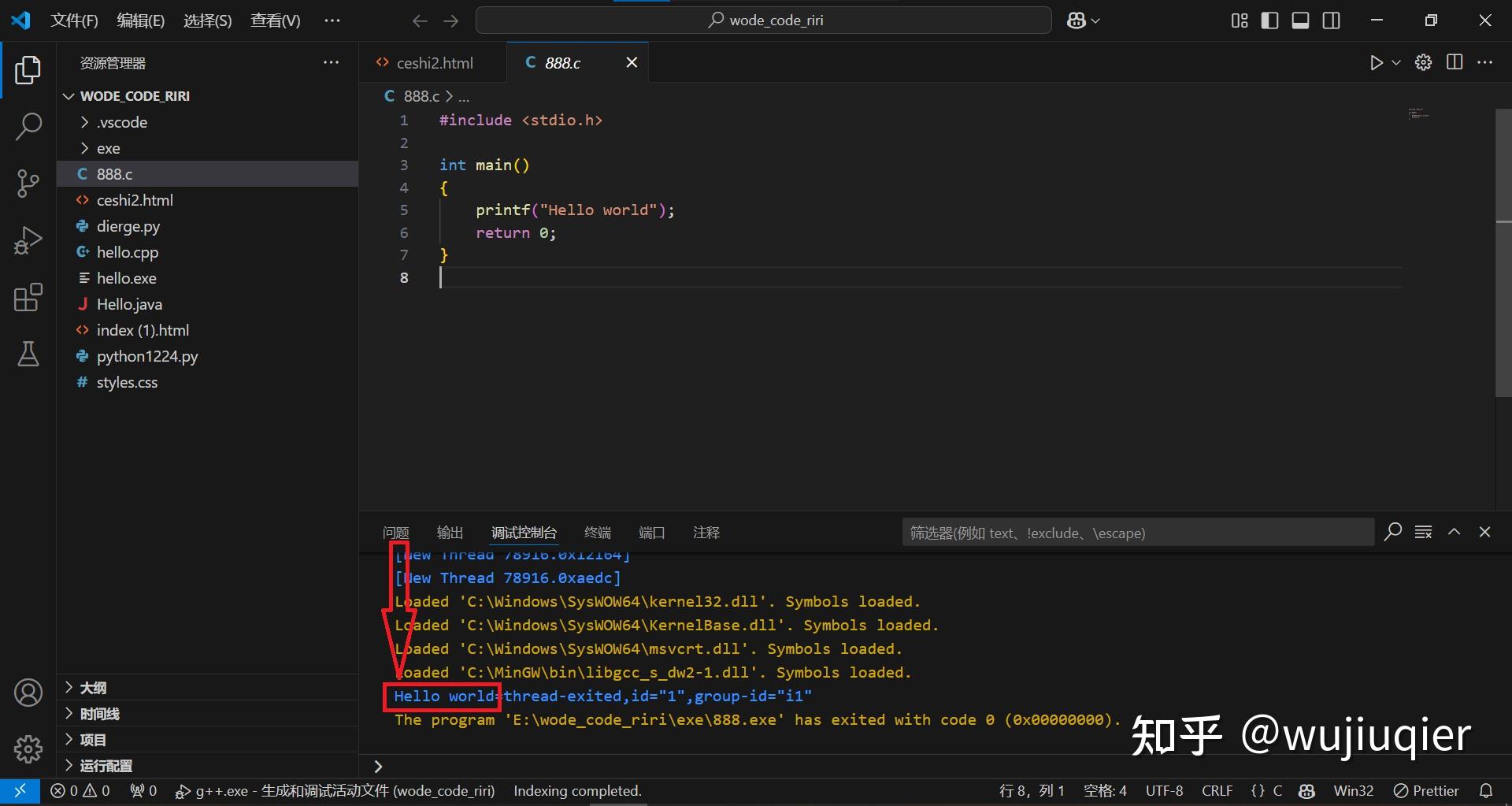Open the Explorer view in activity bar

(x=28, y=70)
